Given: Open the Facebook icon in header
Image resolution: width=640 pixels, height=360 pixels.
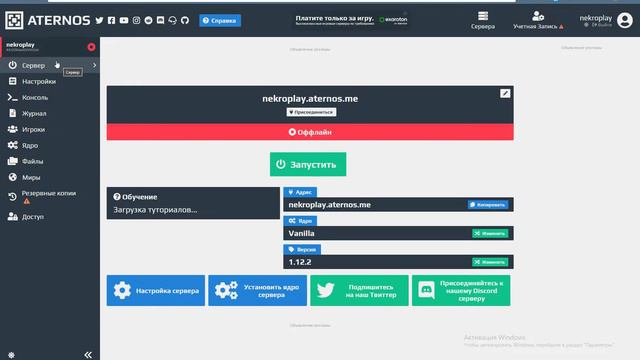Looking at the screenshot, I should (x=111, y=20).
